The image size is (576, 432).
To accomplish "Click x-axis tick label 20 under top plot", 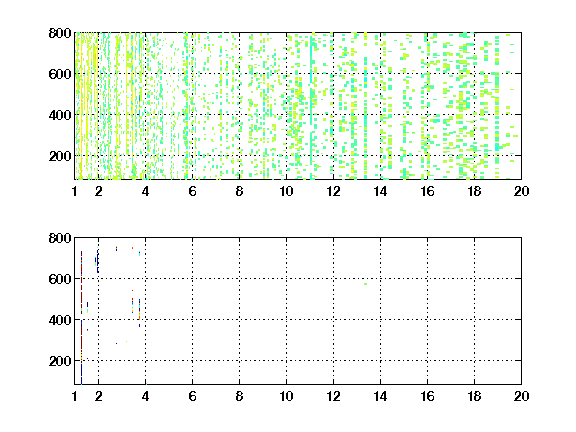I will click(521, 191).
